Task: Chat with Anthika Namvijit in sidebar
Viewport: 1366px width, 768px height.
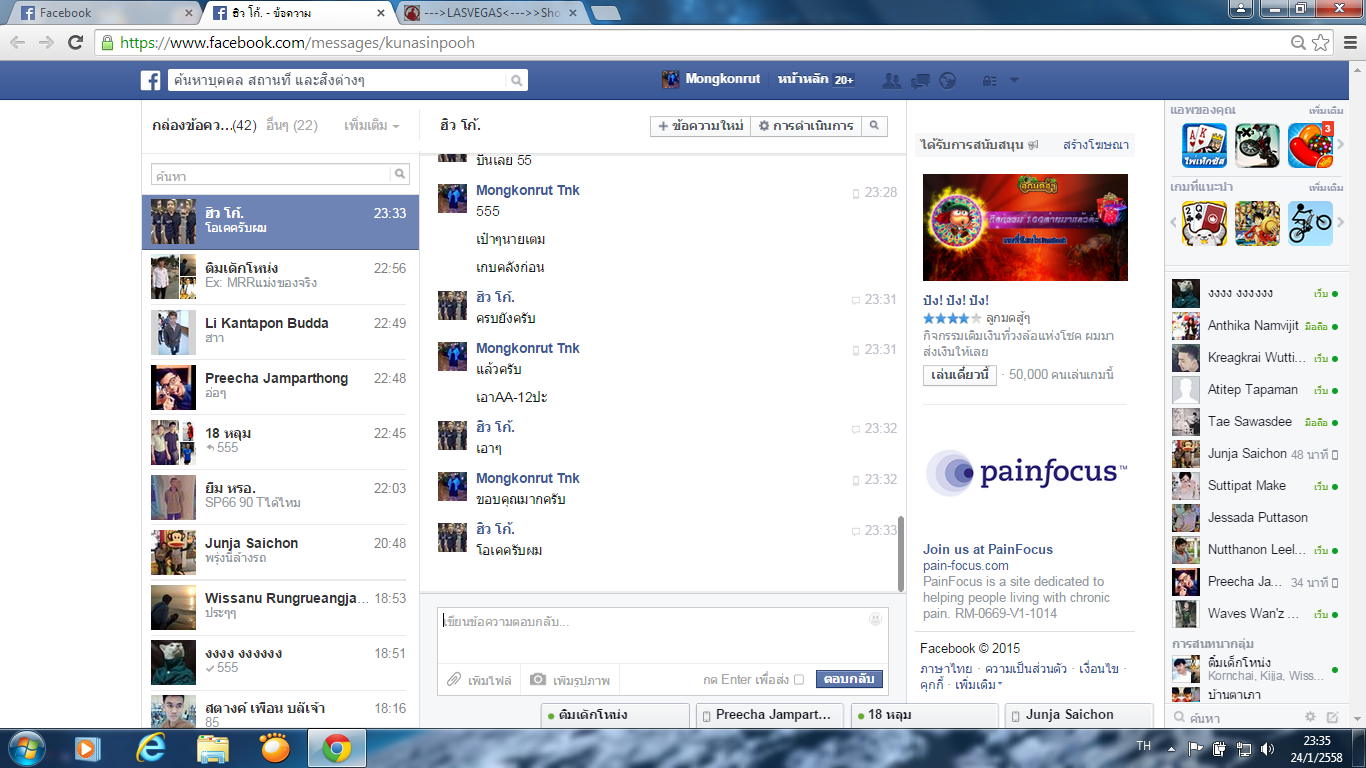Action: 1257,325
